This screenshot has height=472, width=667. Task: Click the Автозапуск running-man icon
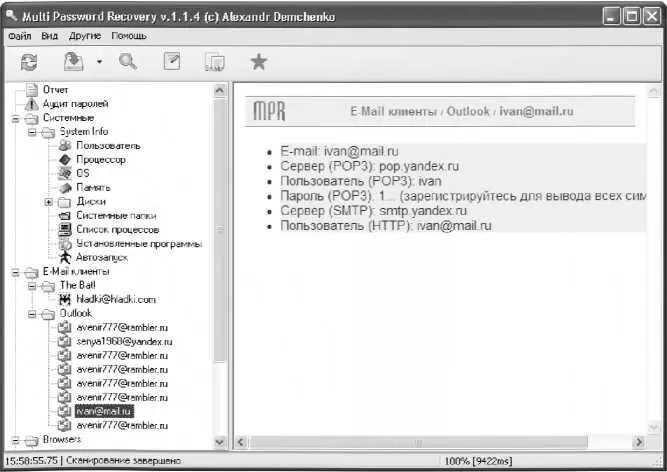(x=65, y=258)
